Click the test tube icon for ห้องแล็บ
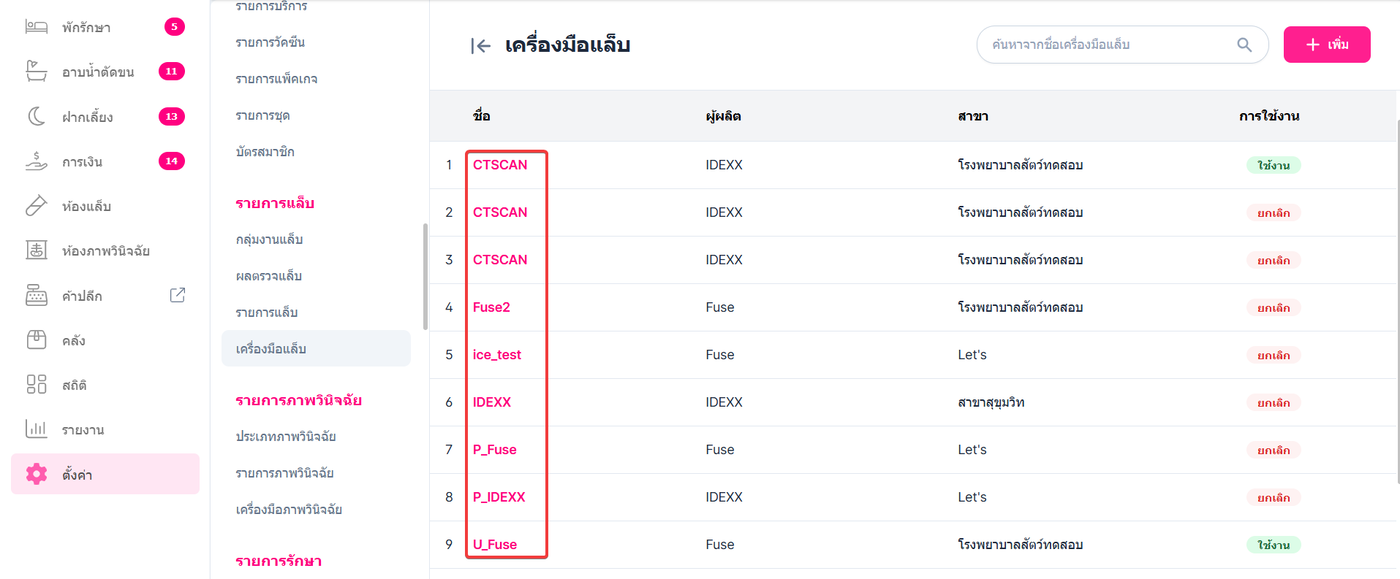This screenshot has width=1400, height=579. click(x=37, y=206)
